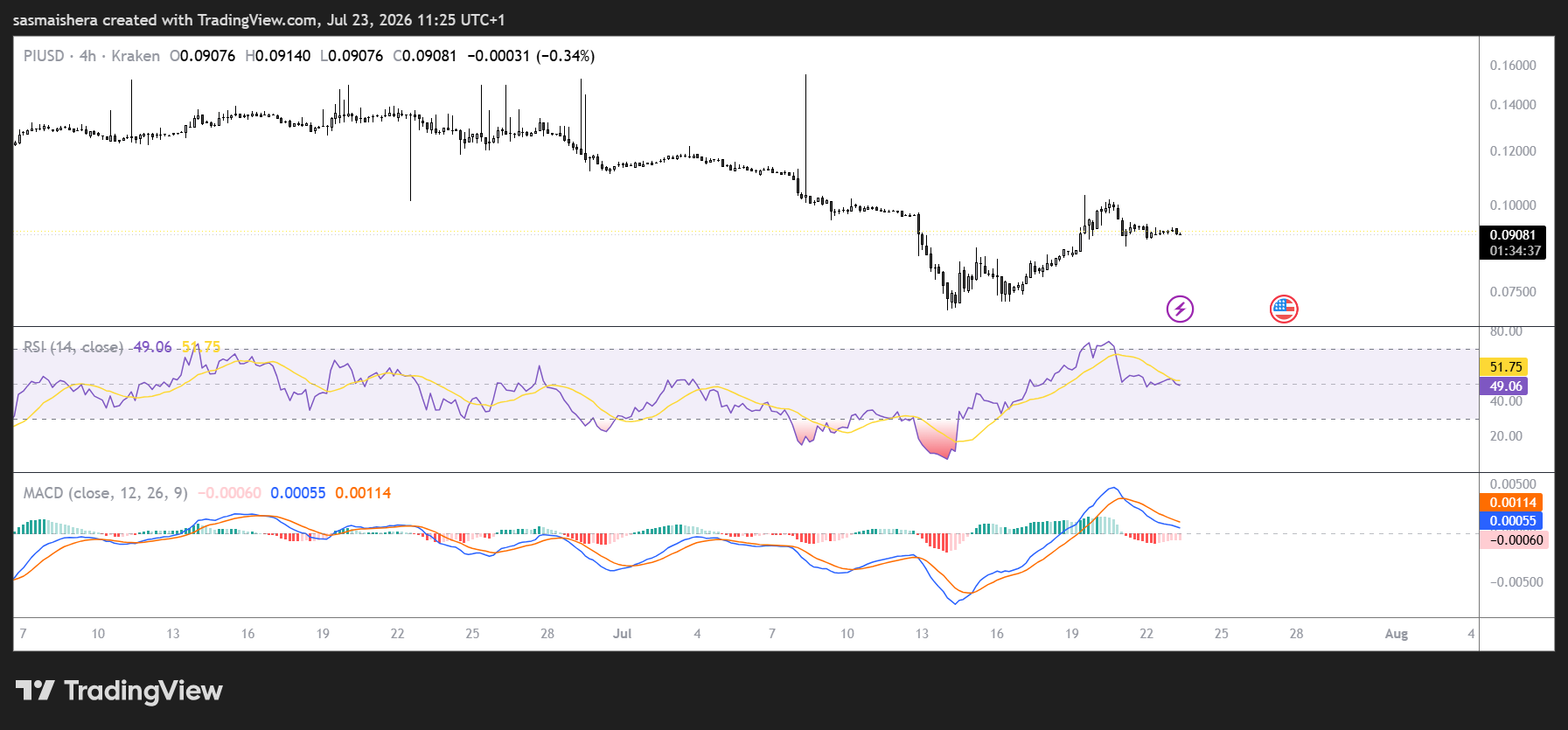Click the close value C0.09081 in header
1568x730 pixels.
(425, 56)
